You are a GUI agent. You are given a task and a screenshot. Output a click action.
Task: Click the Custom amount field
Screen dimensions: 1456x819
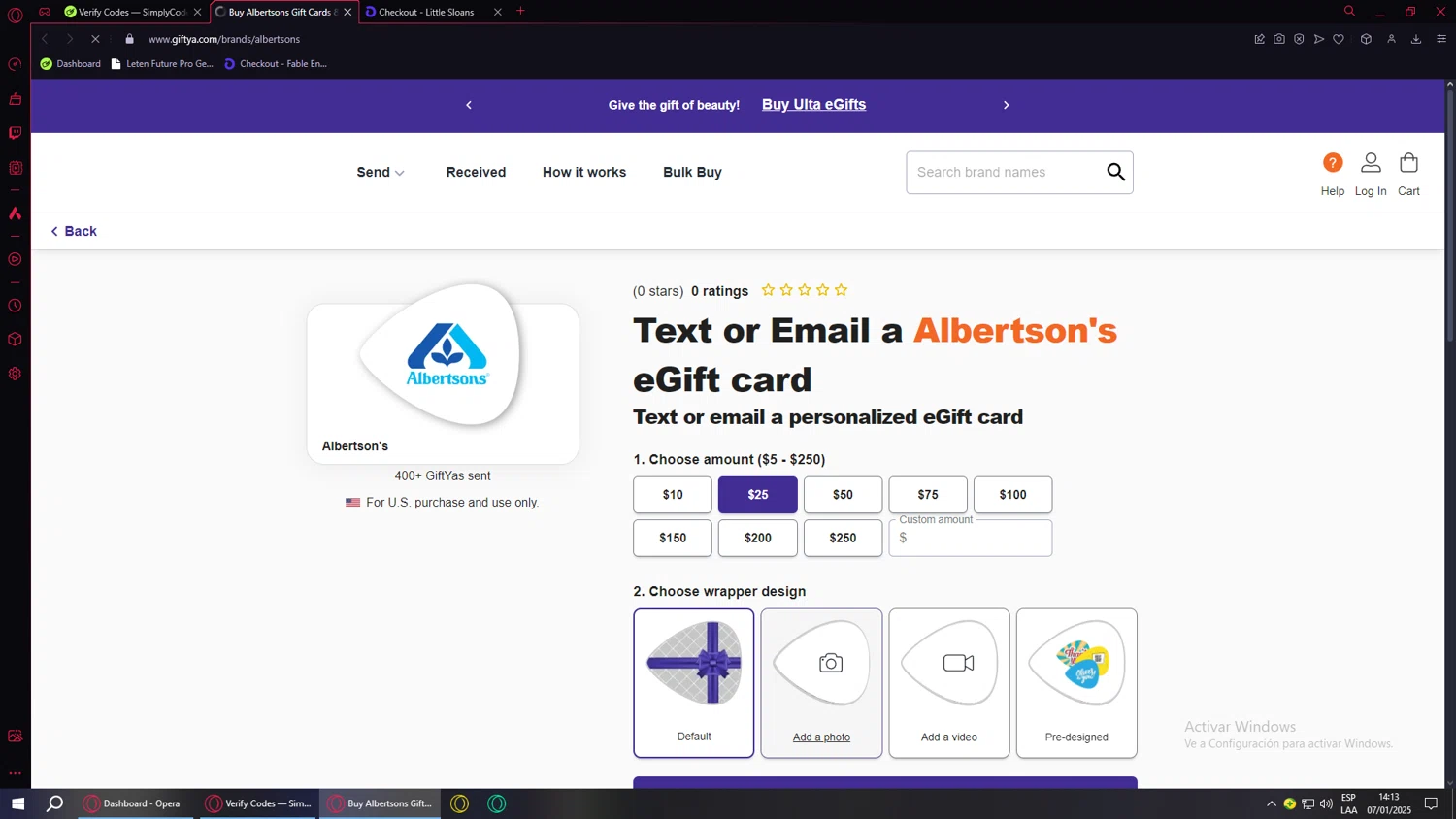click(x=971, y=538)
